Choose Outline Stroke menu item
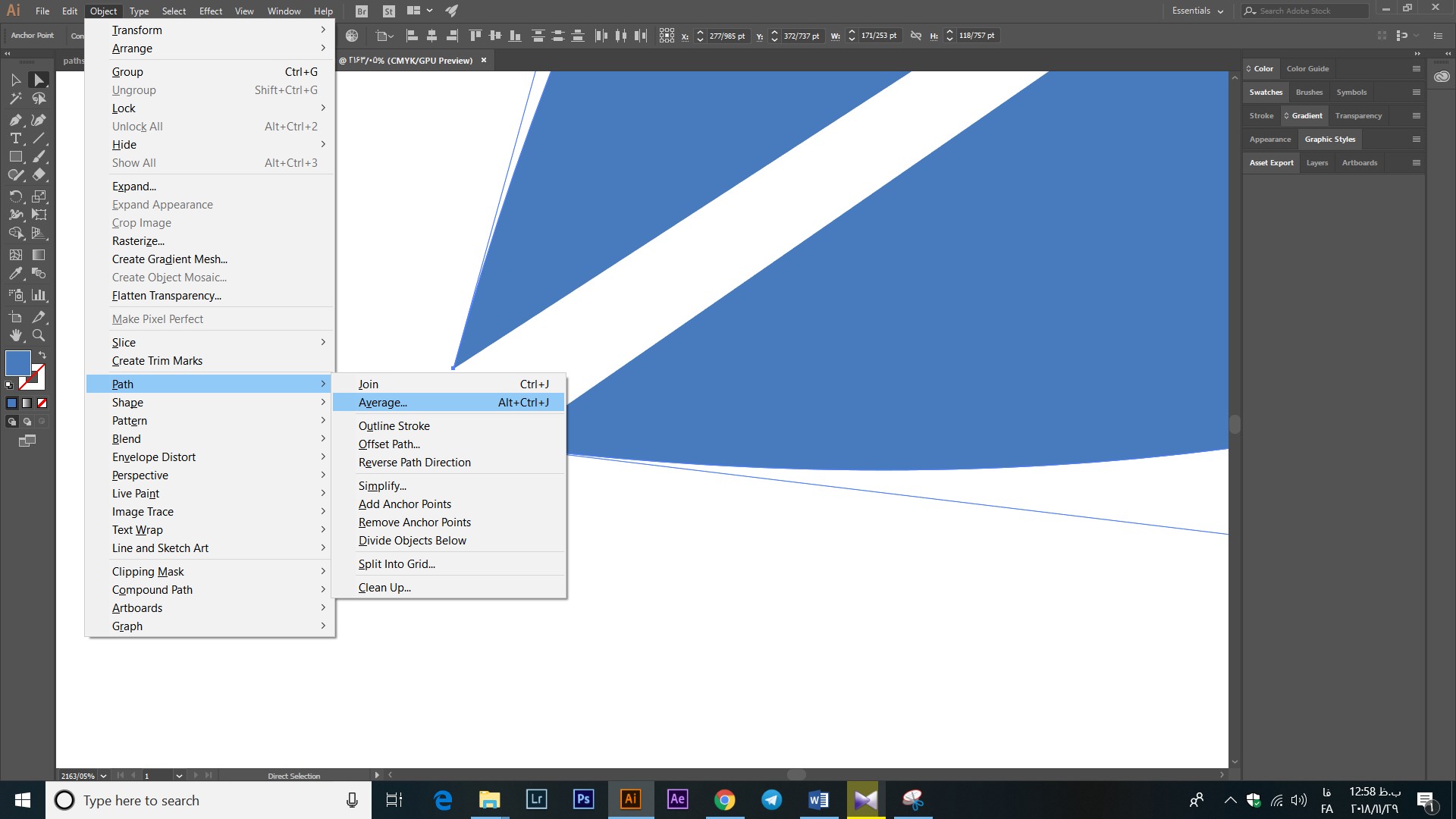 pos(449,426)
